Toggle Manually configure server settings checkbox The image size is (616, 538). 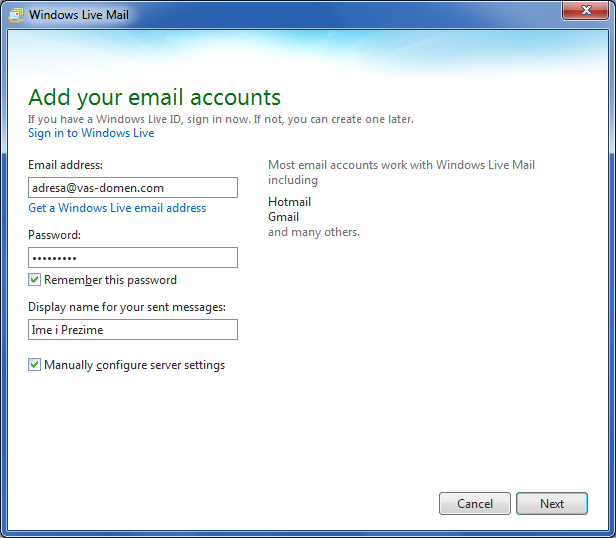(34, 365)
